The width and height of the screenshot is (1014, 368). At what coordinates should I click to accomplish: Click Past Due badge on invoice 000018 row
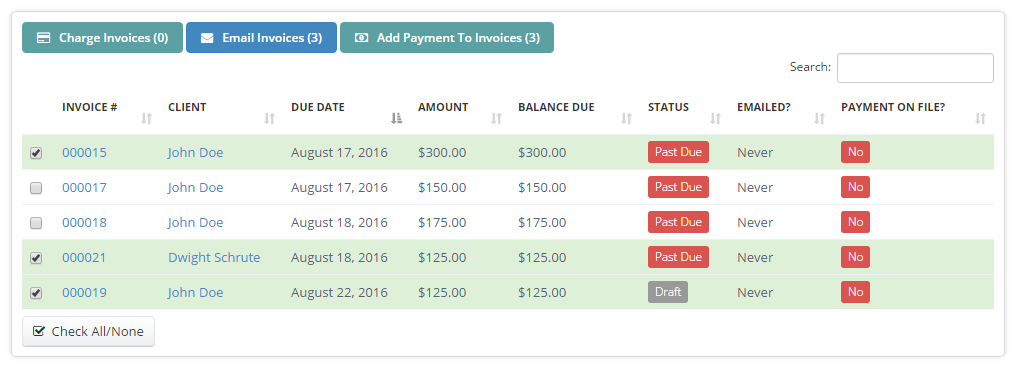(x=678, y=222)
